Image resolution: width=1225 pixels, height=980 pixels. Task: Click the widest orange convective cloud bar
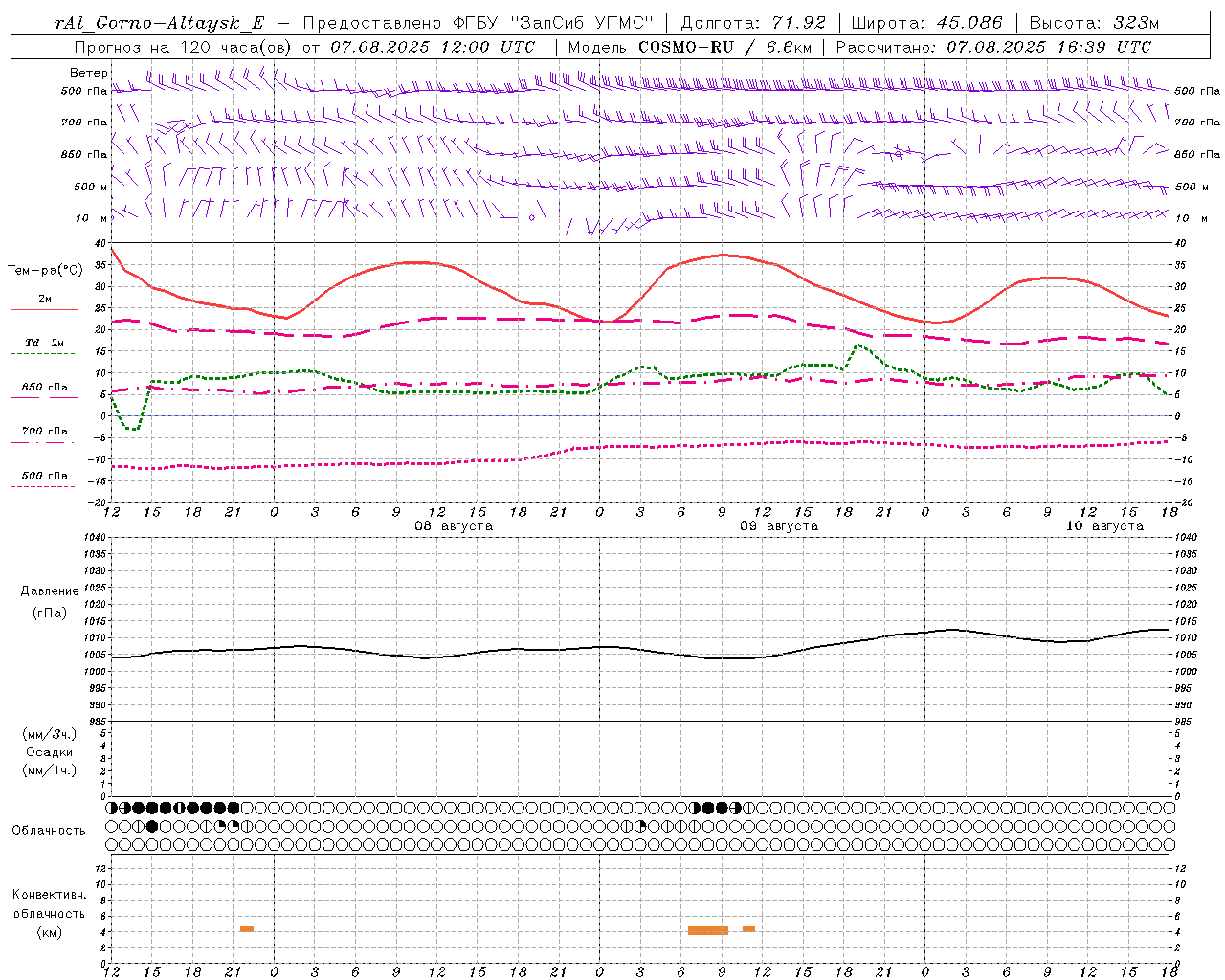pos(708,930)
